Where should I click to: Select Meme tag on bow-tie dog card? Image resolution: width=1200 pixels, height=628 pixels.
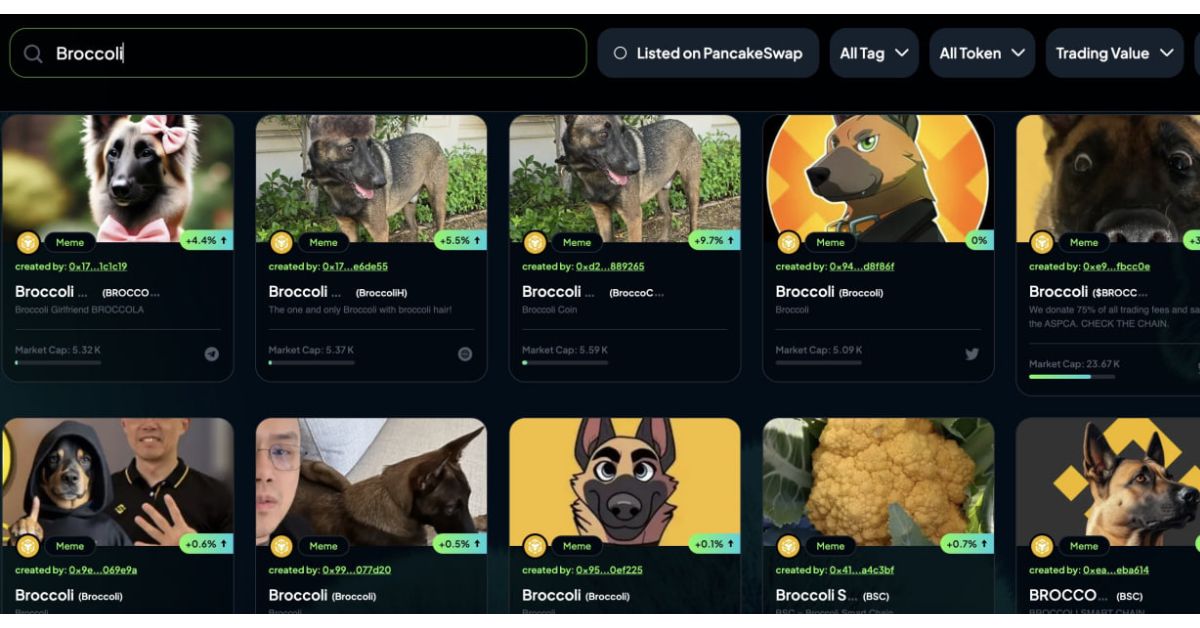pos(70,242)
